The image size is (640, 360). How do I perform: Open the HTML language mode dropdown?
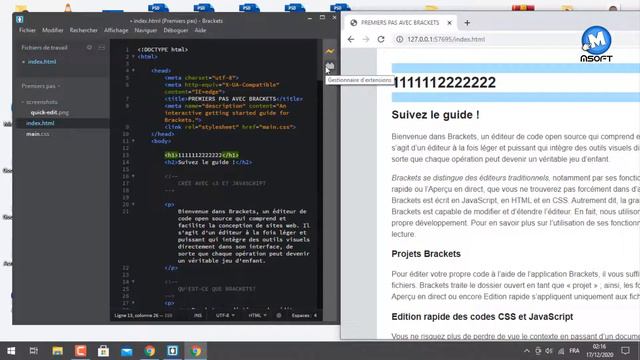pyautogui.click(x=257, y=316)
